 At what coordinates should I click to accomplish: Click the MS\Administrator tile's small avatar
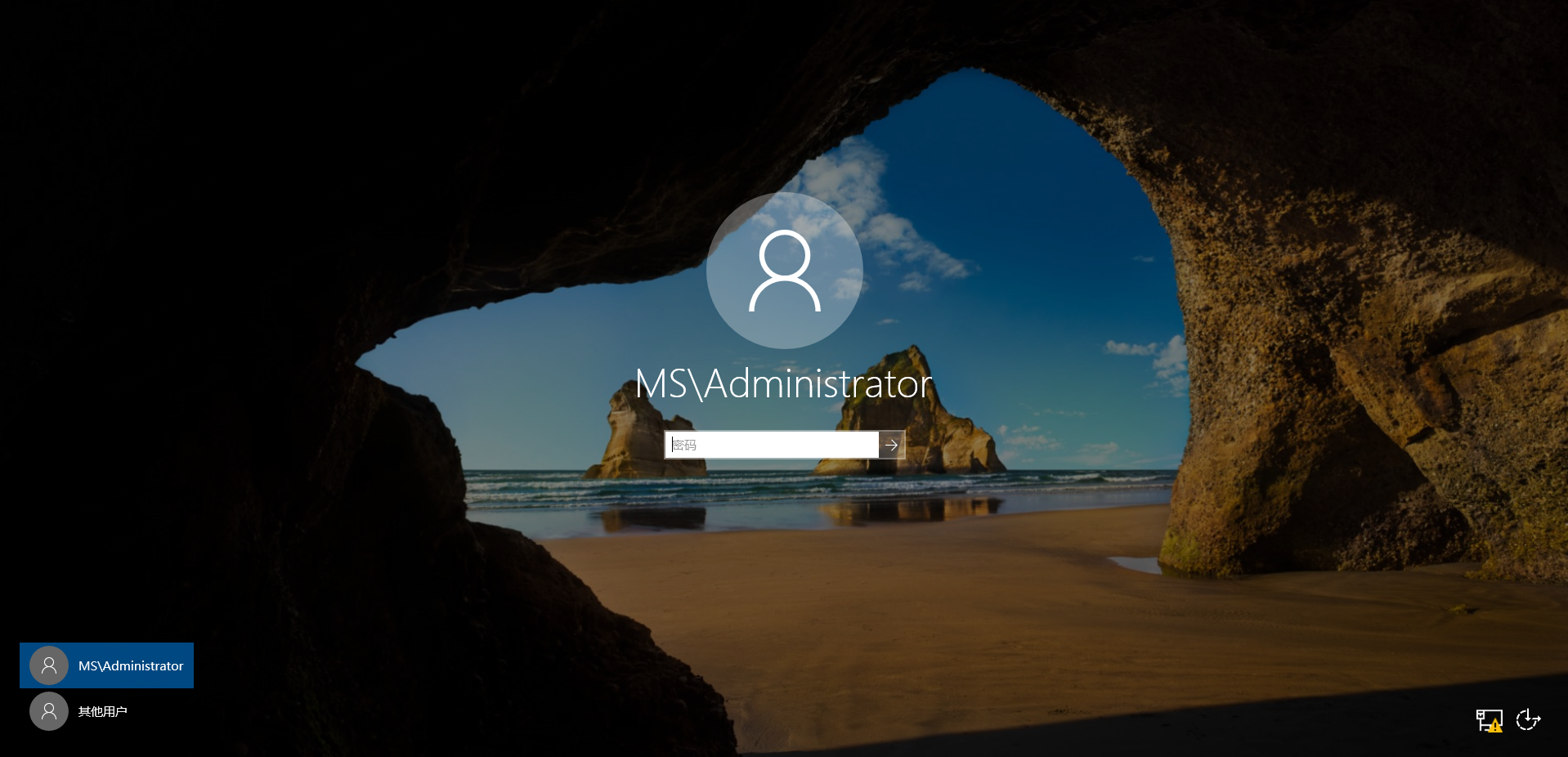tap(49, 665)
